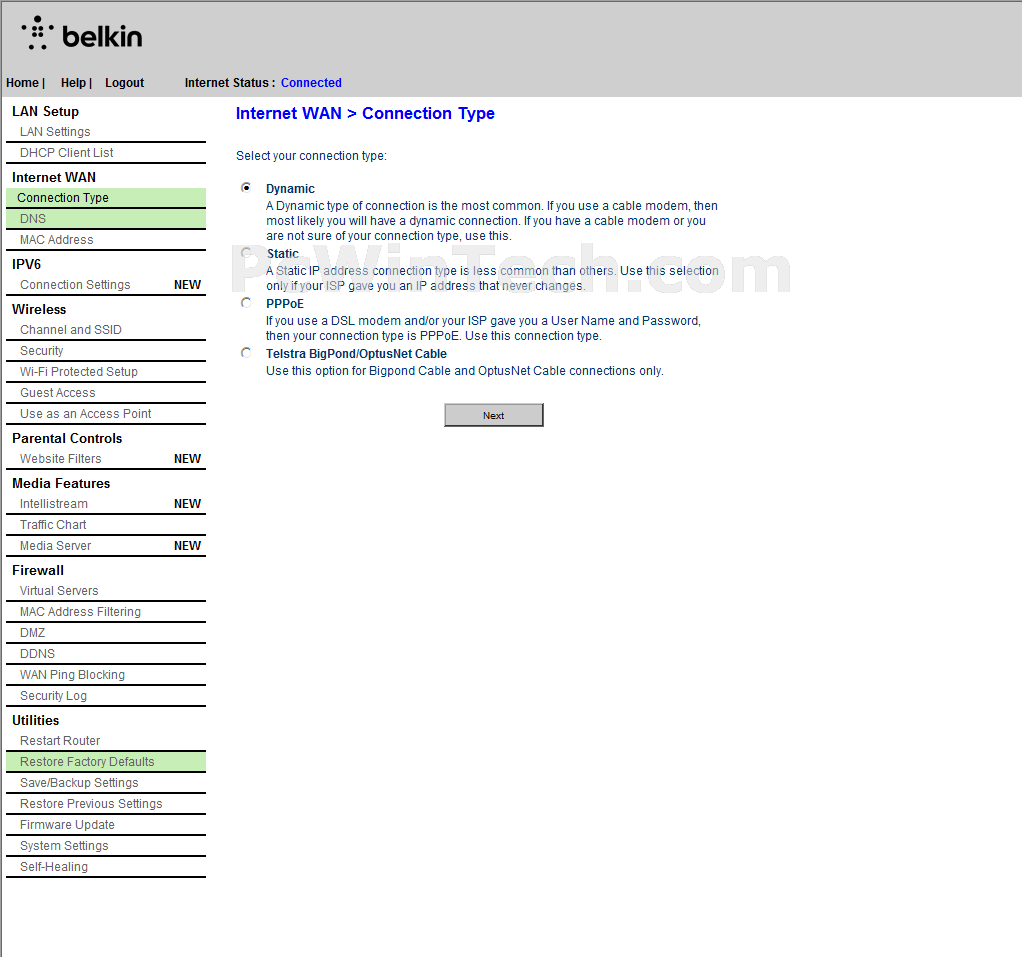1022x957 pixels.
Task: Click the PPPoE option label
Action: coord(285,304)
